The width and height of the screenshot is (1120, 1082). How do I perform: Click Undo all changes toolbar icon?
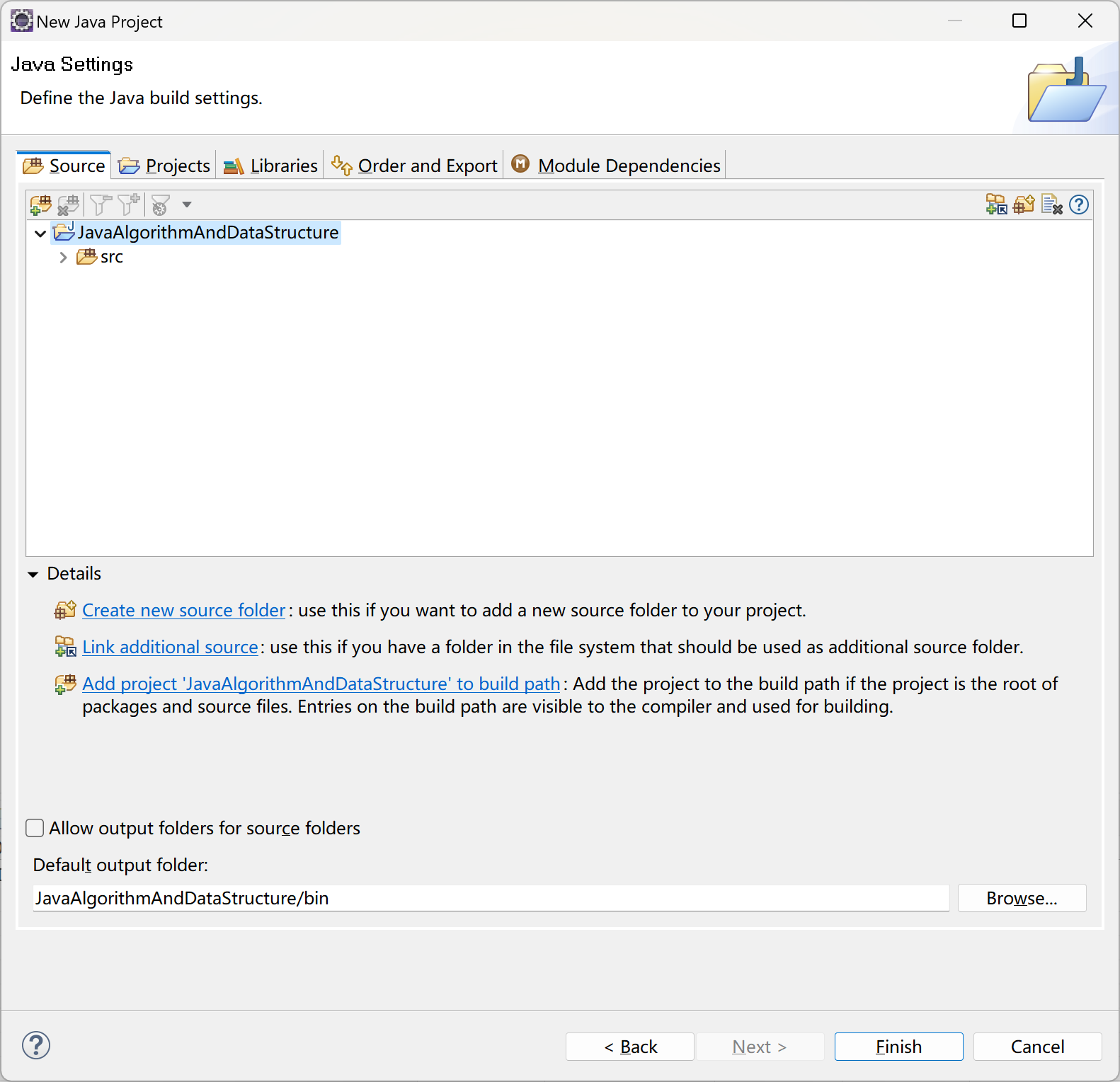pyautogui.click(x=1052, y=205)
